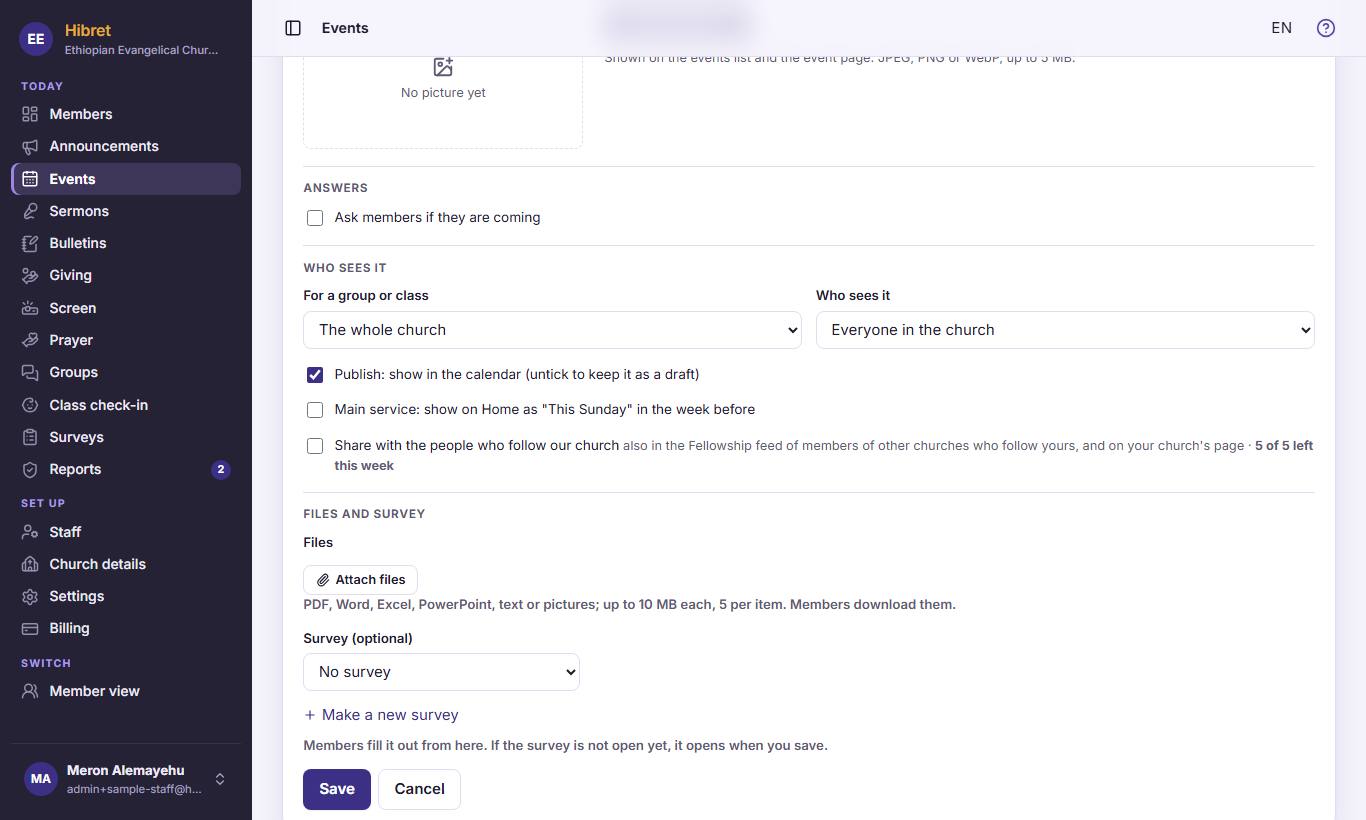Click the Reports shield icon

coord(30,469)
